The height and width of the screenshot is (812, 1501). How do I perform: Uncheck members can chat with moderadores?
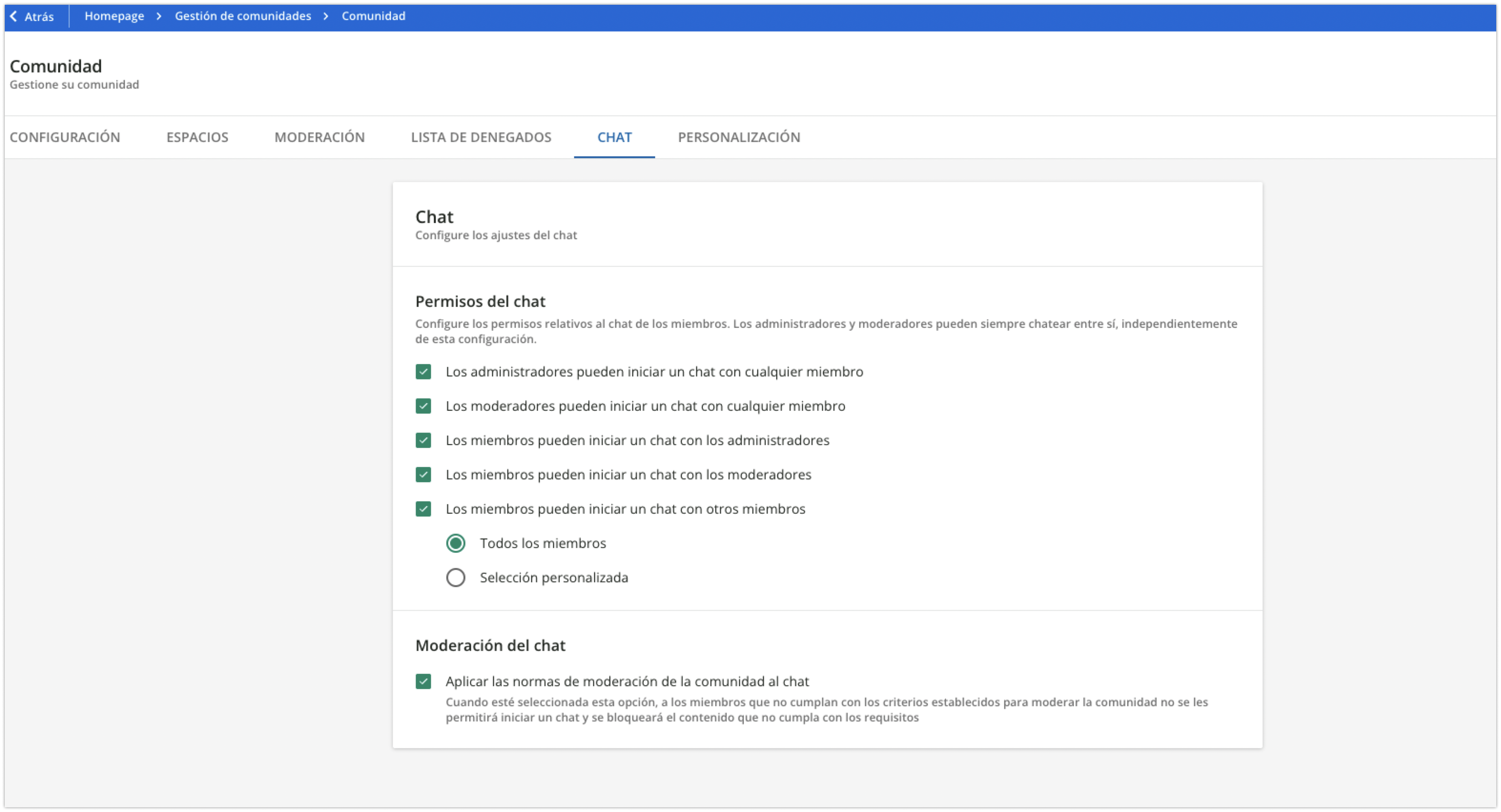(423, 475)
